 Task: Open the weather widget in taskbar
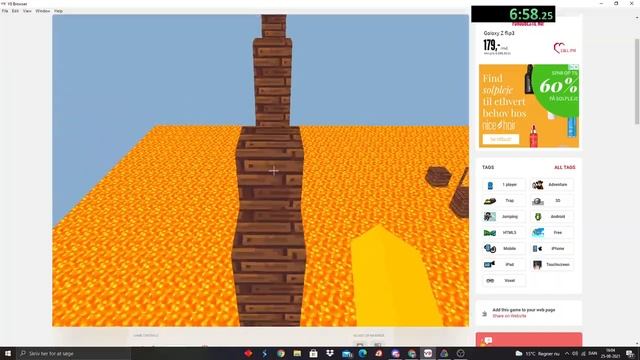[x=537, y=353]
